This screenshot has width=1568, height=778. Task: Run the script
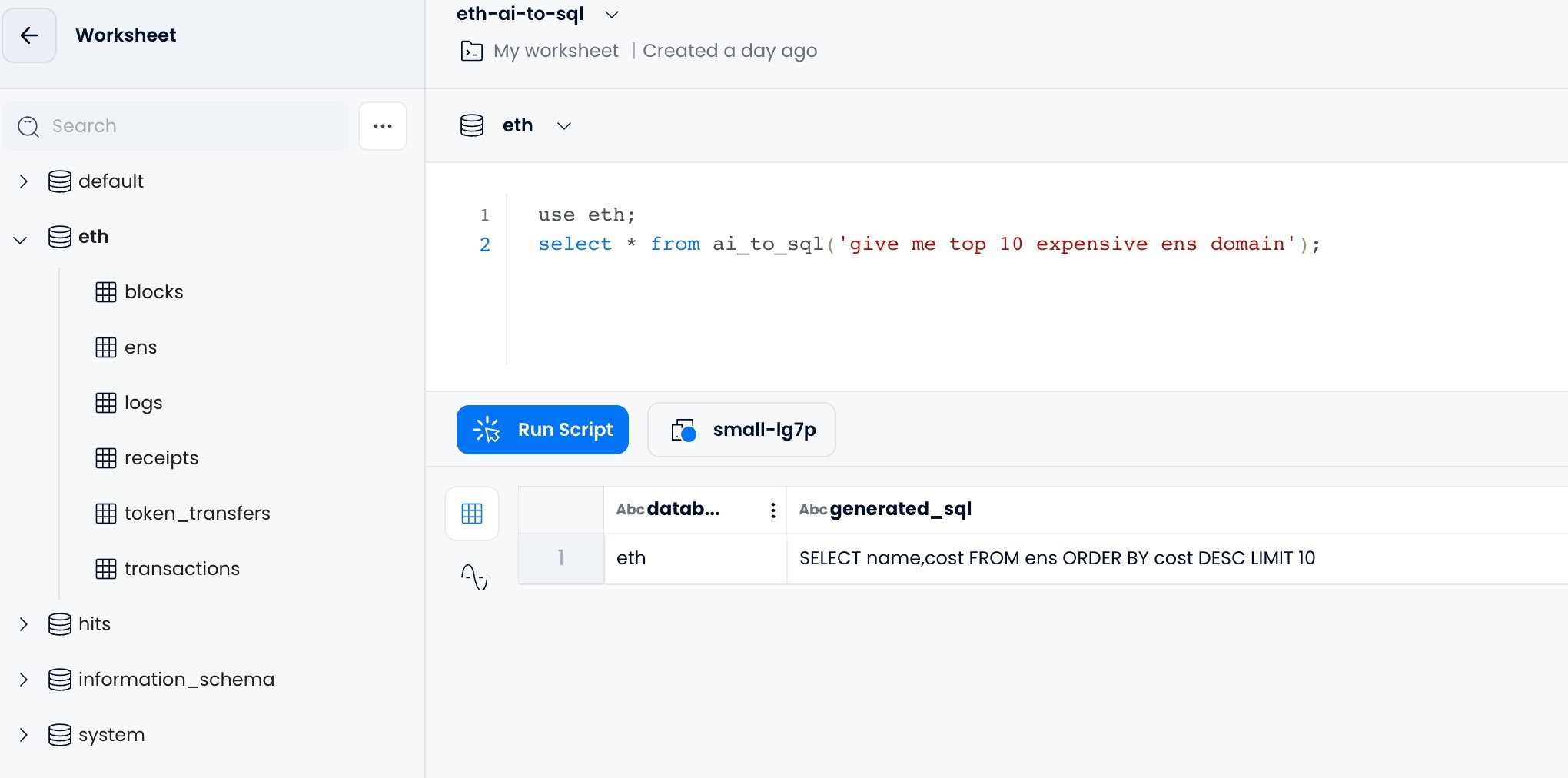(542, 430)
